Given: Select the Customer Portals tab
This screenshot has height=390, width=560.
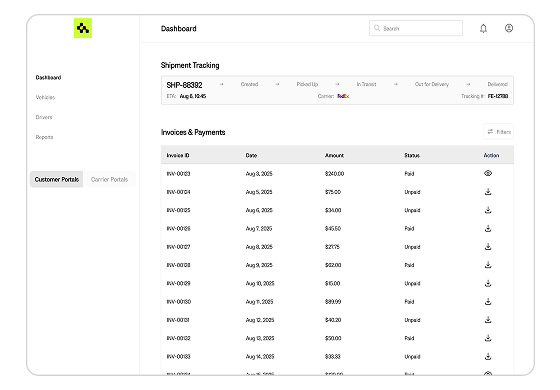Looking at the screenshot, I should [x=56, y=179].
